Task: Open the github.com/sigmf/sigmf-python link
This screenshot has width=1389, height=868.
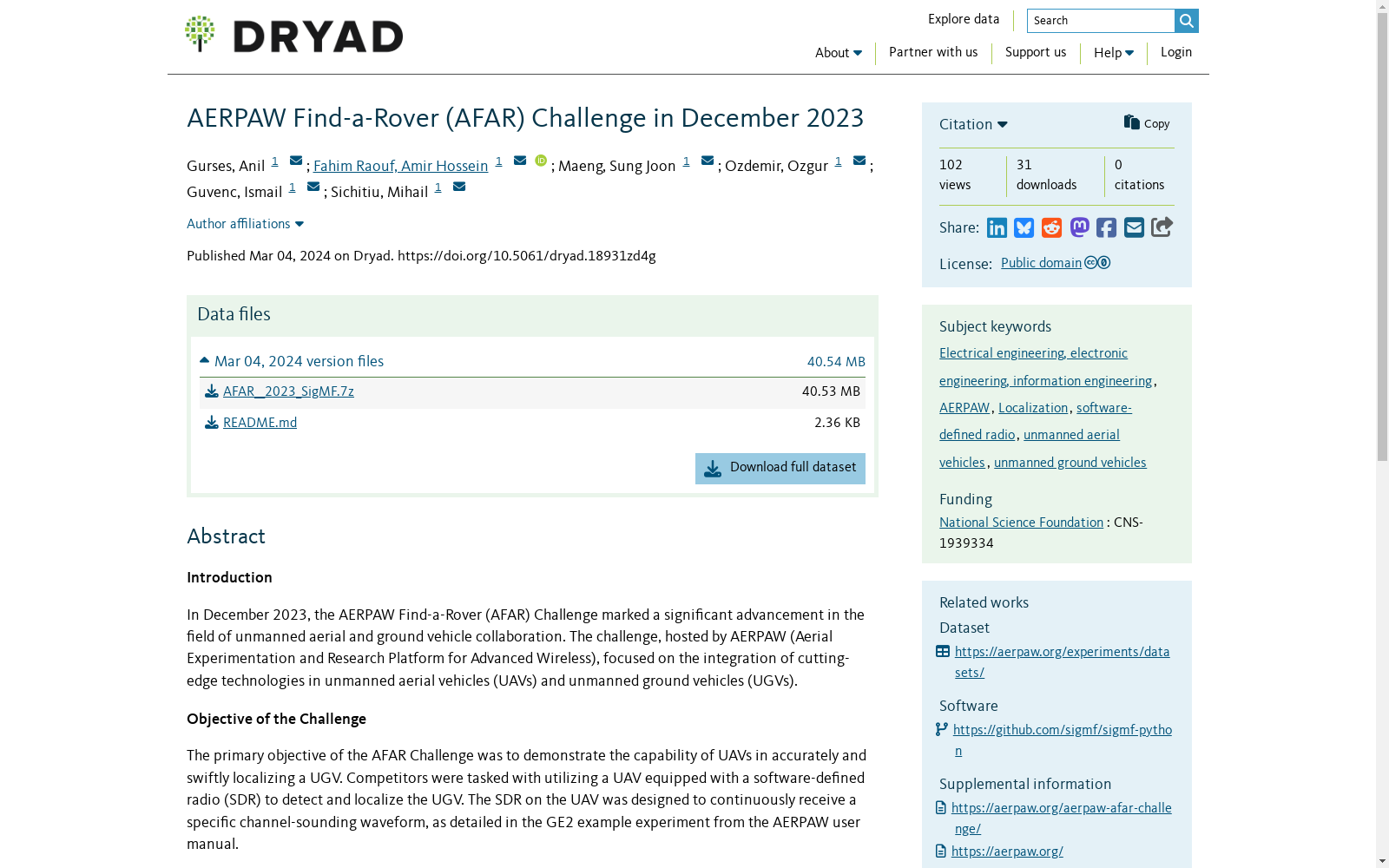Action: [x=1063, y=730]
